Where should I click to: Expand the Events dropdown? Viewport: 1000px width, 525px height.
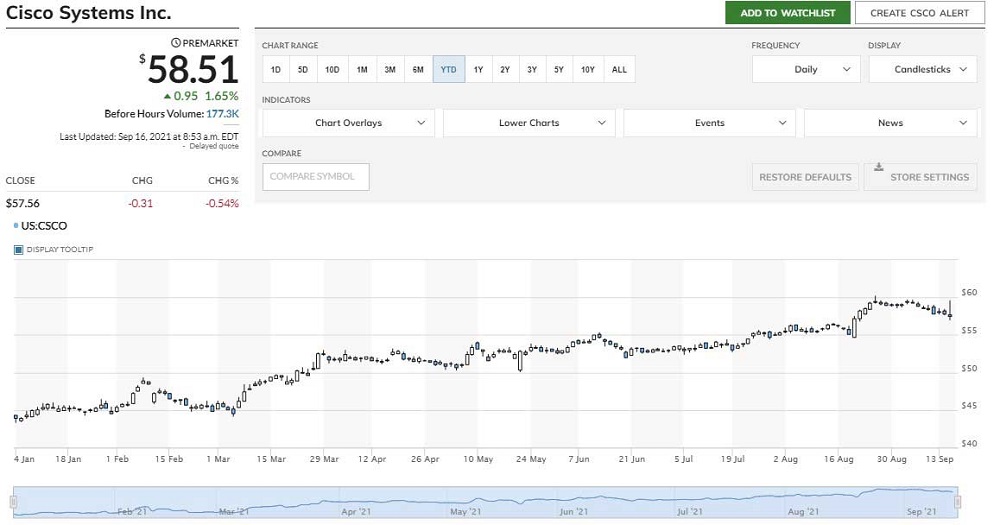[710, 123]
